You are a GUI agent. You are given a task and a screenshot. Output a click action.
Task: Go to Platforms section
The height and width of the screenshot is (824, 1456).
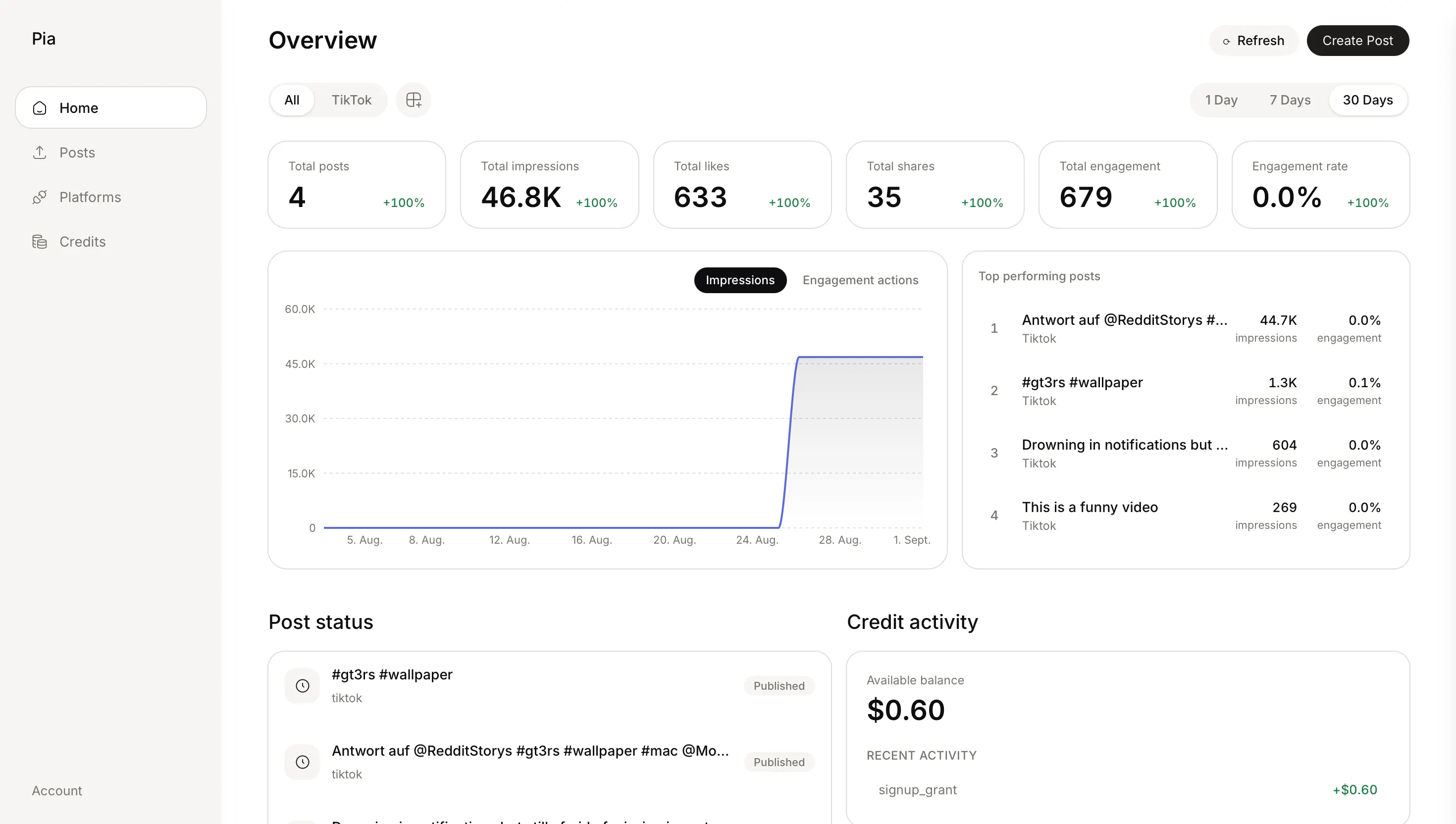(111, 197)
